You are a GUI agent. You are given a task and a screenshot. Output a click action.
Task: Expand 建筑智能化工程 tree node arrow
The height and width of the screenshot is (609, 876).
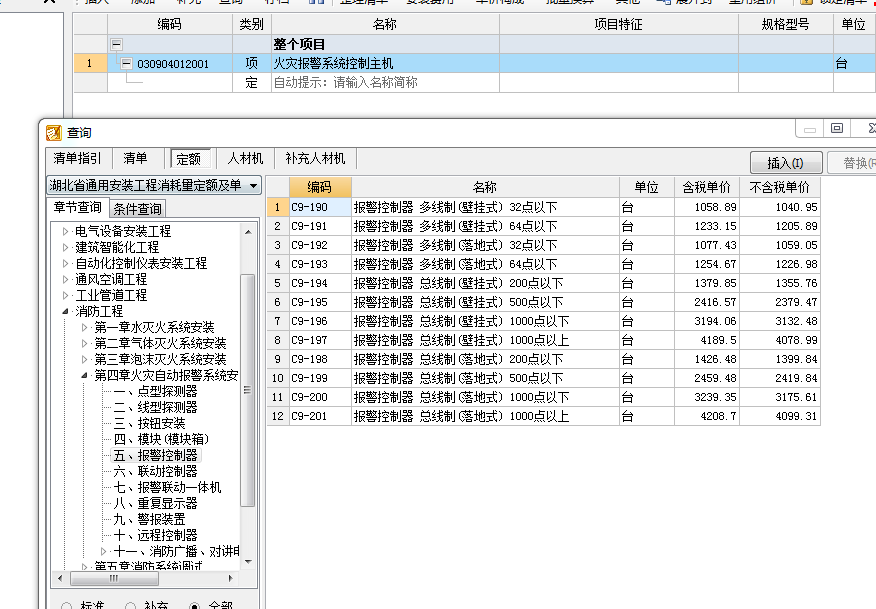click(65, 247)
